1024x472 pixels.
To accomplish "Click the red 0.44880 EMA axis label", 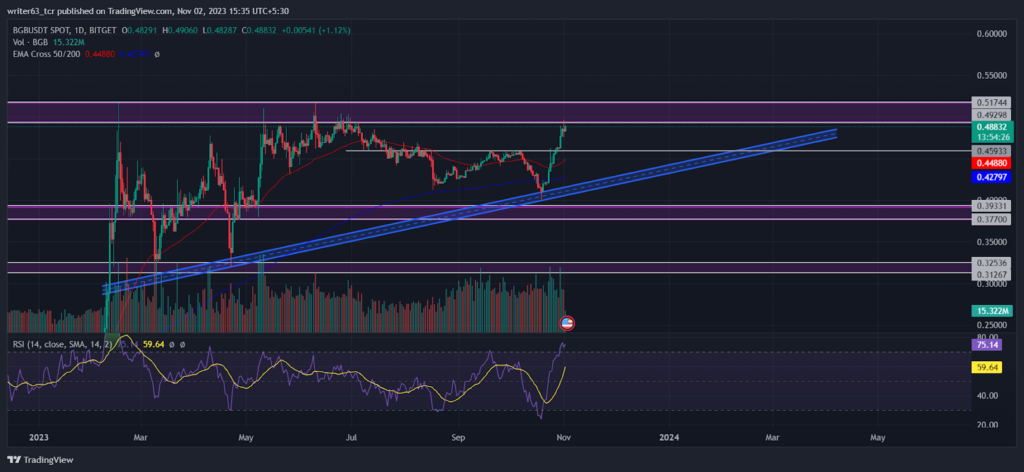I will [x=991, y=163].
